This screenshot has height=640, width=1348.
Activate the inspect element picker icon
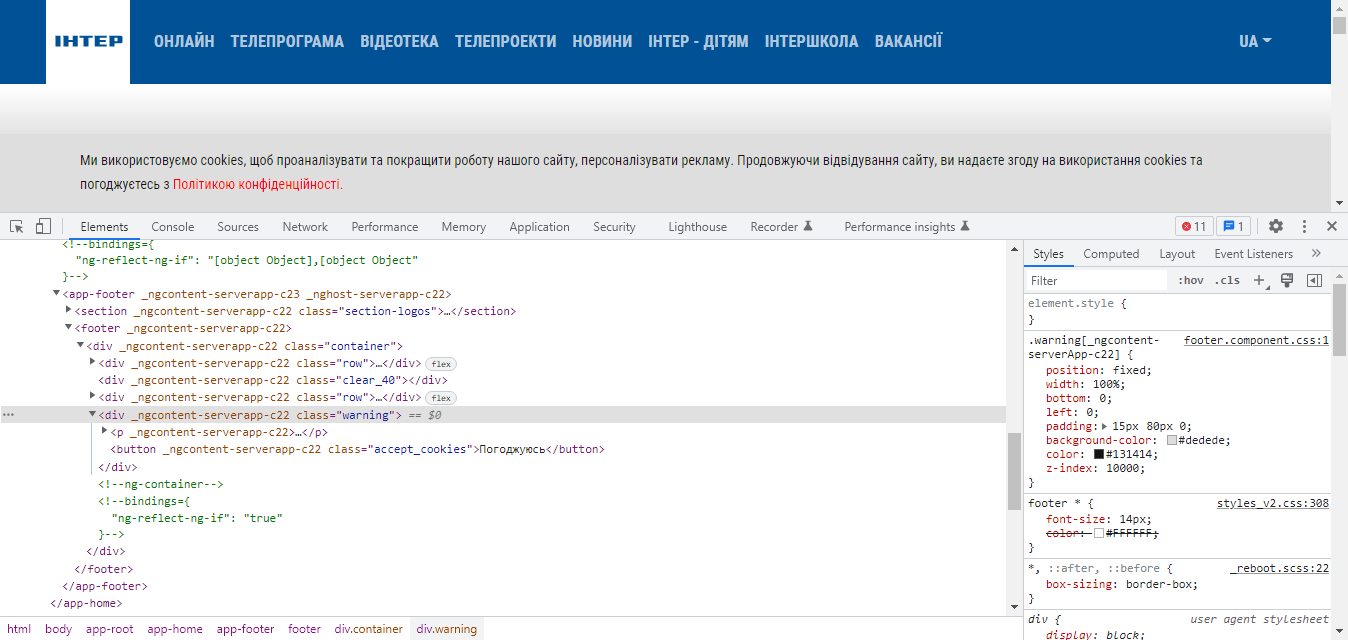tap(15, 226)
